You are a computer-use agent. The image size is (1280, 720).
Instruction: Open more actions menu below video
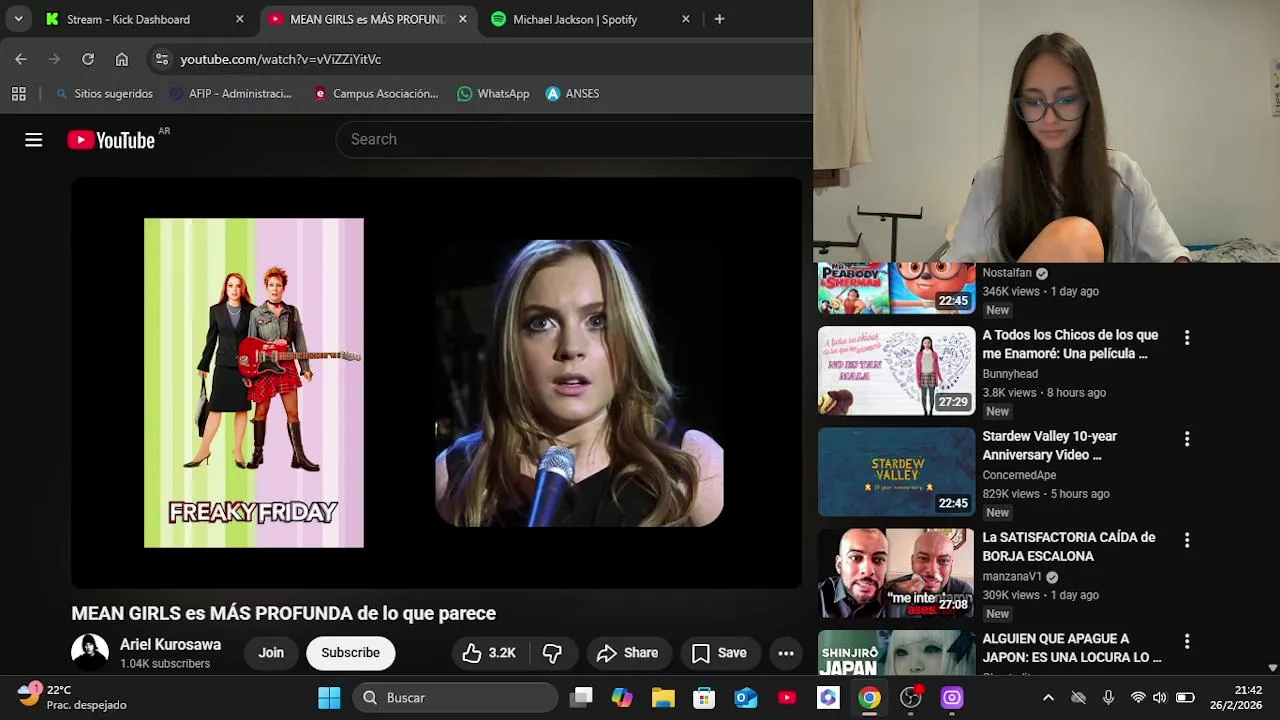pos(786,653)
